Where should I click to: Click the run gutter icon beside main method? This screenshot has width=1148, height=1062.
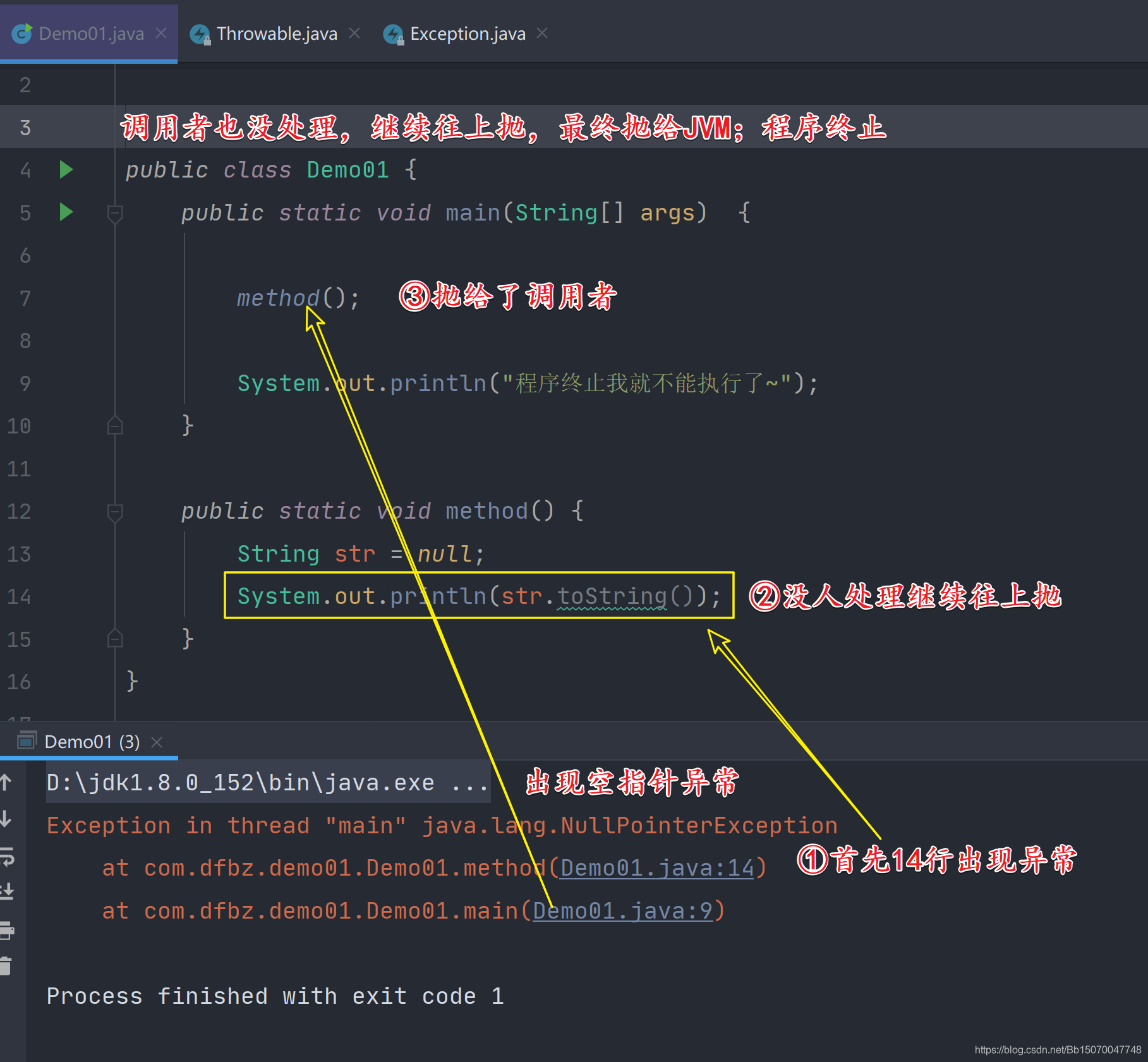(x=66, y=212)
